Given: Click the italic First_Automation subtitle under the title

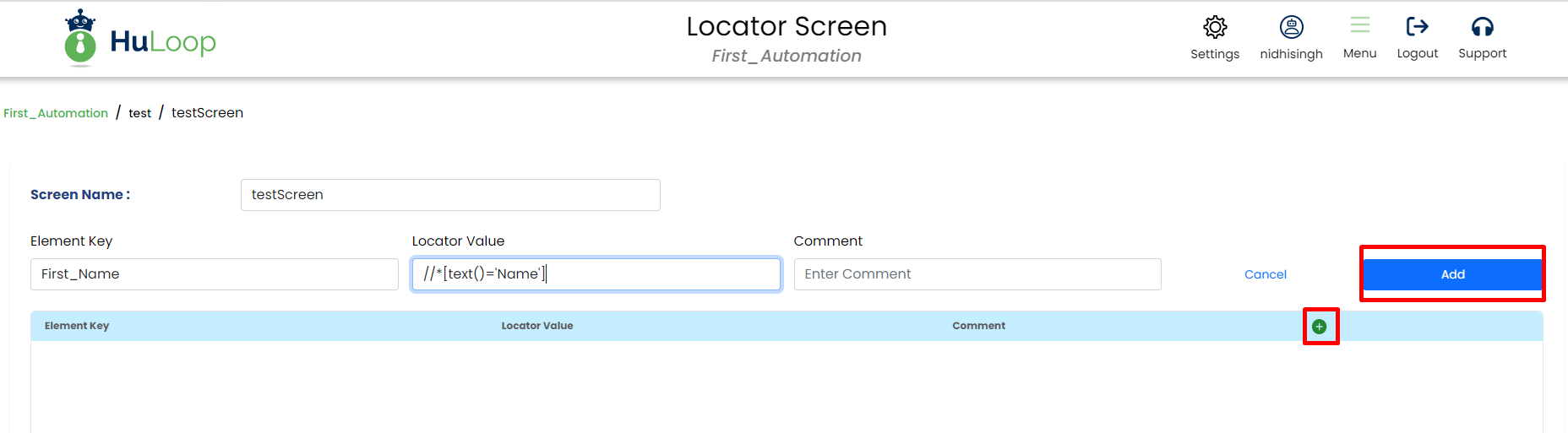Looking at the screenshot, I should pos(787,56).
